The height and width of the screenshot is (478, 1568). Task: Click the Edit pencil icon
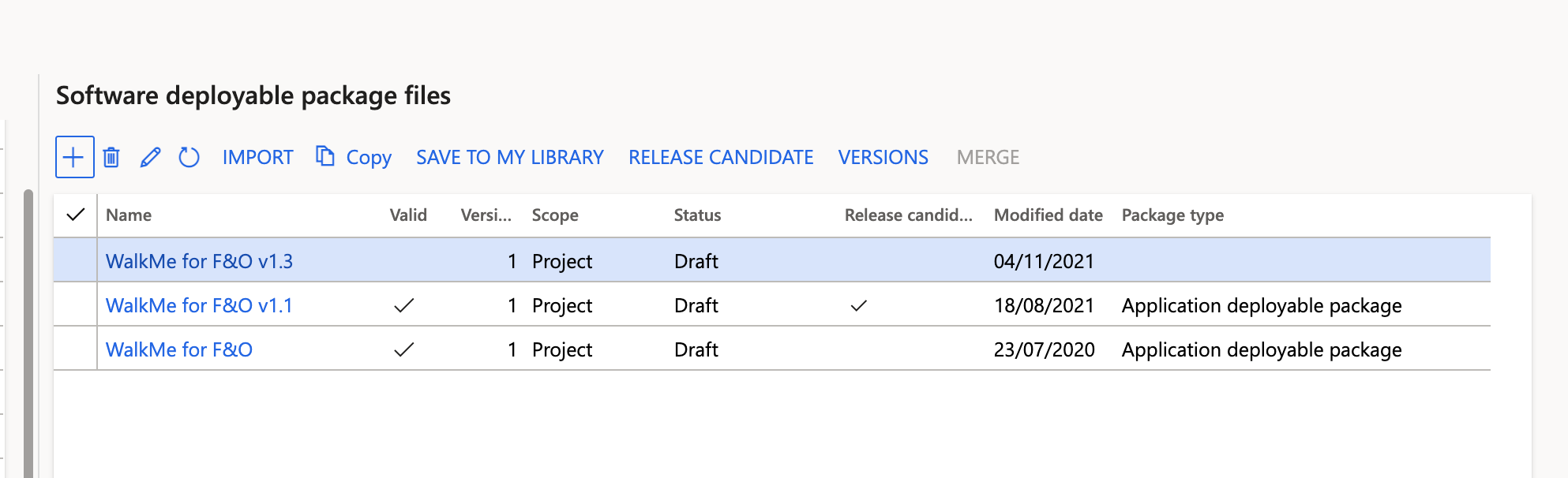150,157
